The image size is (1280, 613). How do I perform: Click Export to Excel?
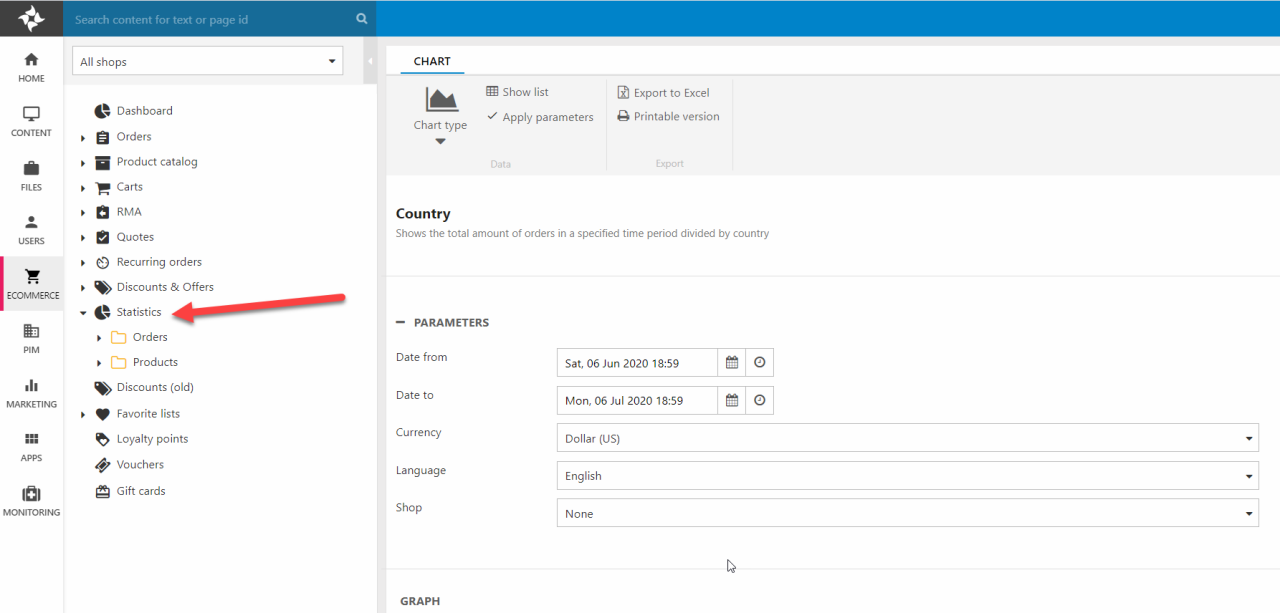coord(664,92)
